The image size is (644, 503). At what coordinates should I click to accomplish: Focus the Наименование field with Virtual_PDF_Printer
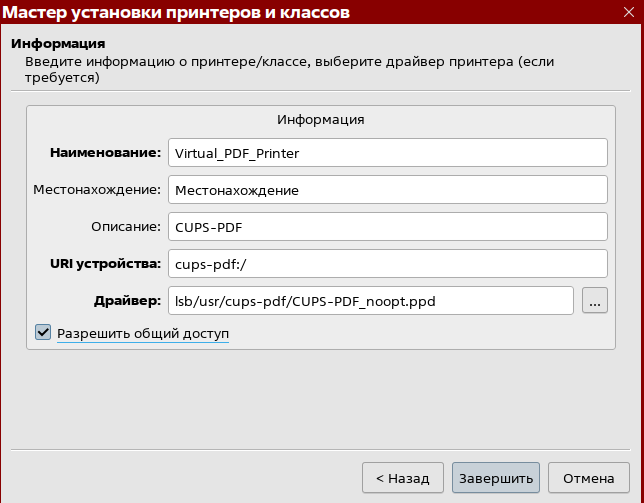pyautogui.click(x=388, y=153)
